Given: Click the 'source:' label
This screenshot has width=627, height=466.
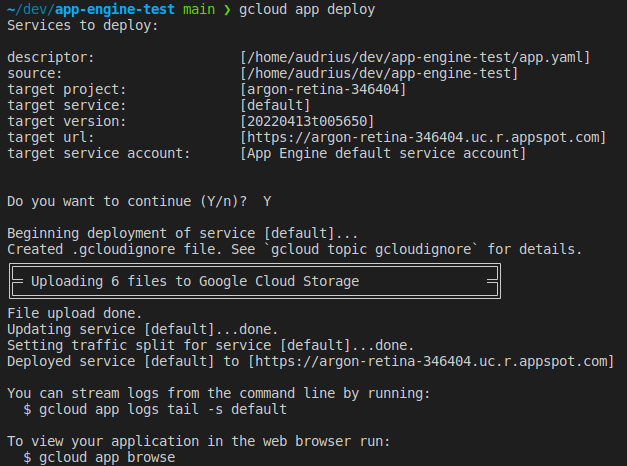Looking at the screenshot, I should [x=35, y=73].
